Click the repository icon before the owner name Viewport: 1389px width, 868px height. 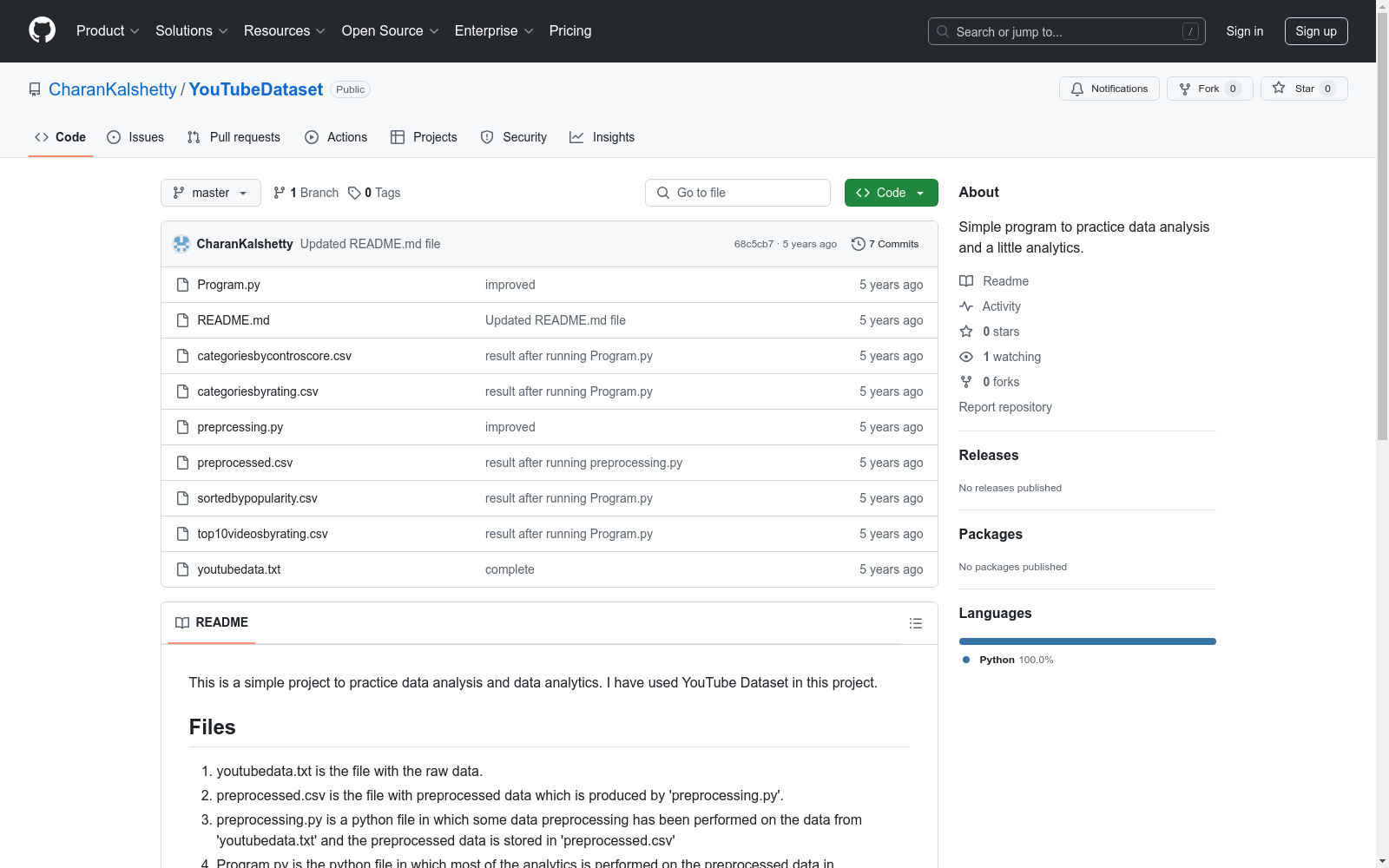35,89
